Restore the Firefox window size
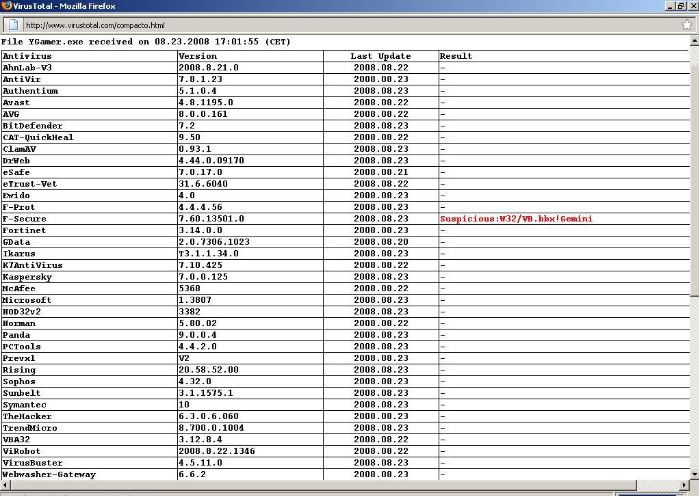Image resolution: width=699 pixels, height=496 pixels. (681, 6)
